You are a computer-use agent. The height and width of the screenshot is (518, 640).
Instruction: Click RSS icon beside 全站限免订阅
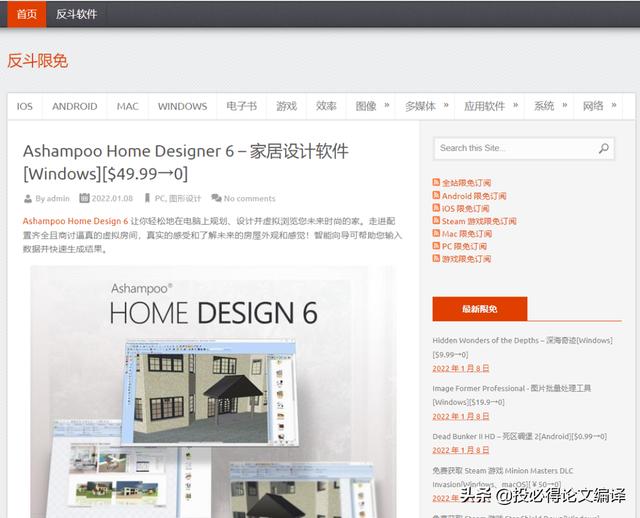pyautogui.click(x=436, y=183)
